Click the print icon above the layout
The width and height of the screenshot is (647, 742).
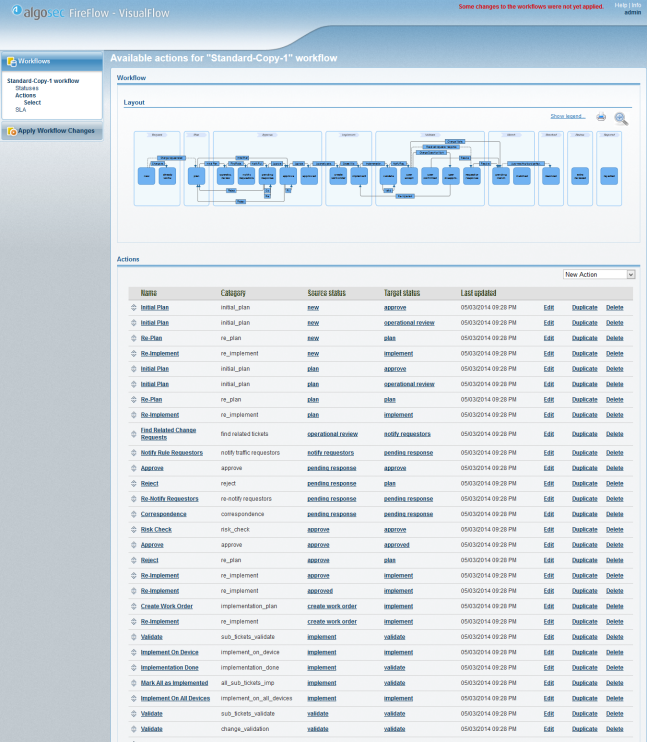click(x=601, y=117)
